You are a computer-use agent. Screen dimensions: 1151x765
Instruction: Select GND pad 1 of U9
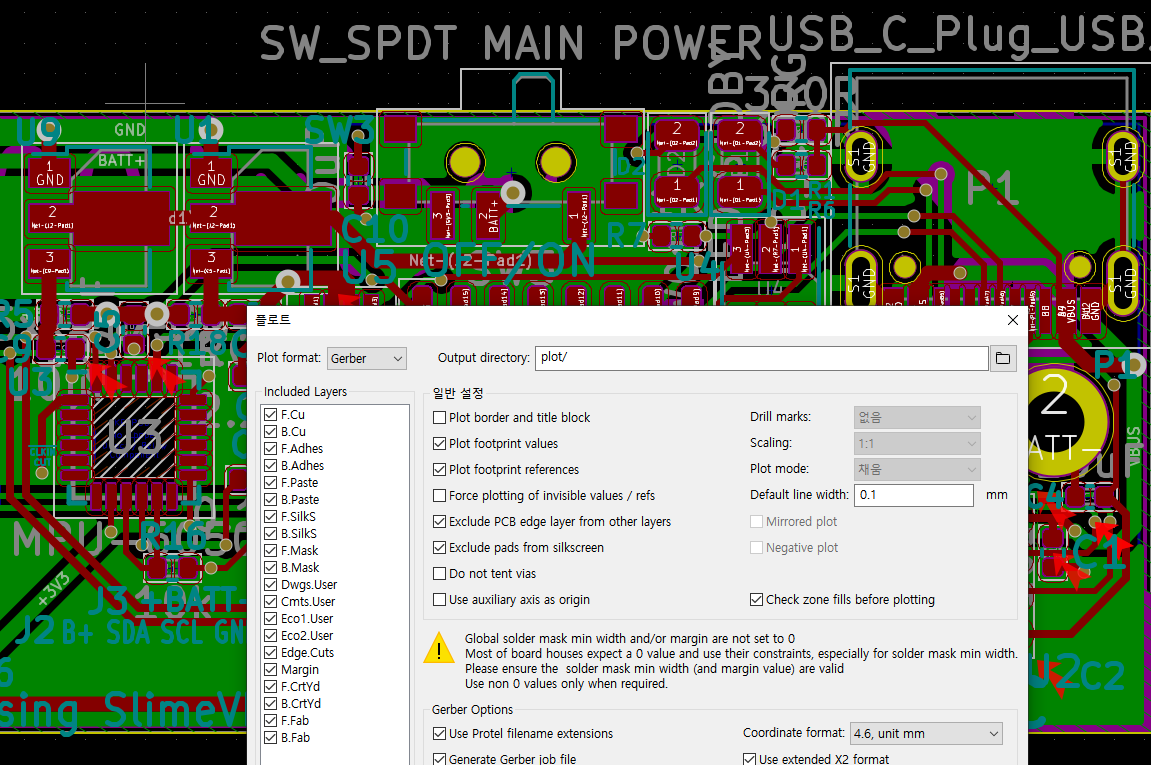pyautogui.click(x=50, y=172)
